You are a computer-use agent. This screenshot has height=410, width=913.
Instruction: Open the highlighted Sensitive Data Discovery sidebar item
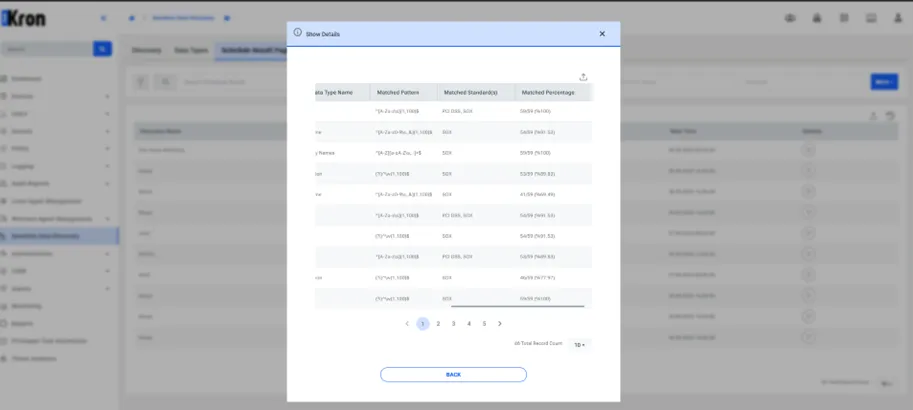[59, 236]
